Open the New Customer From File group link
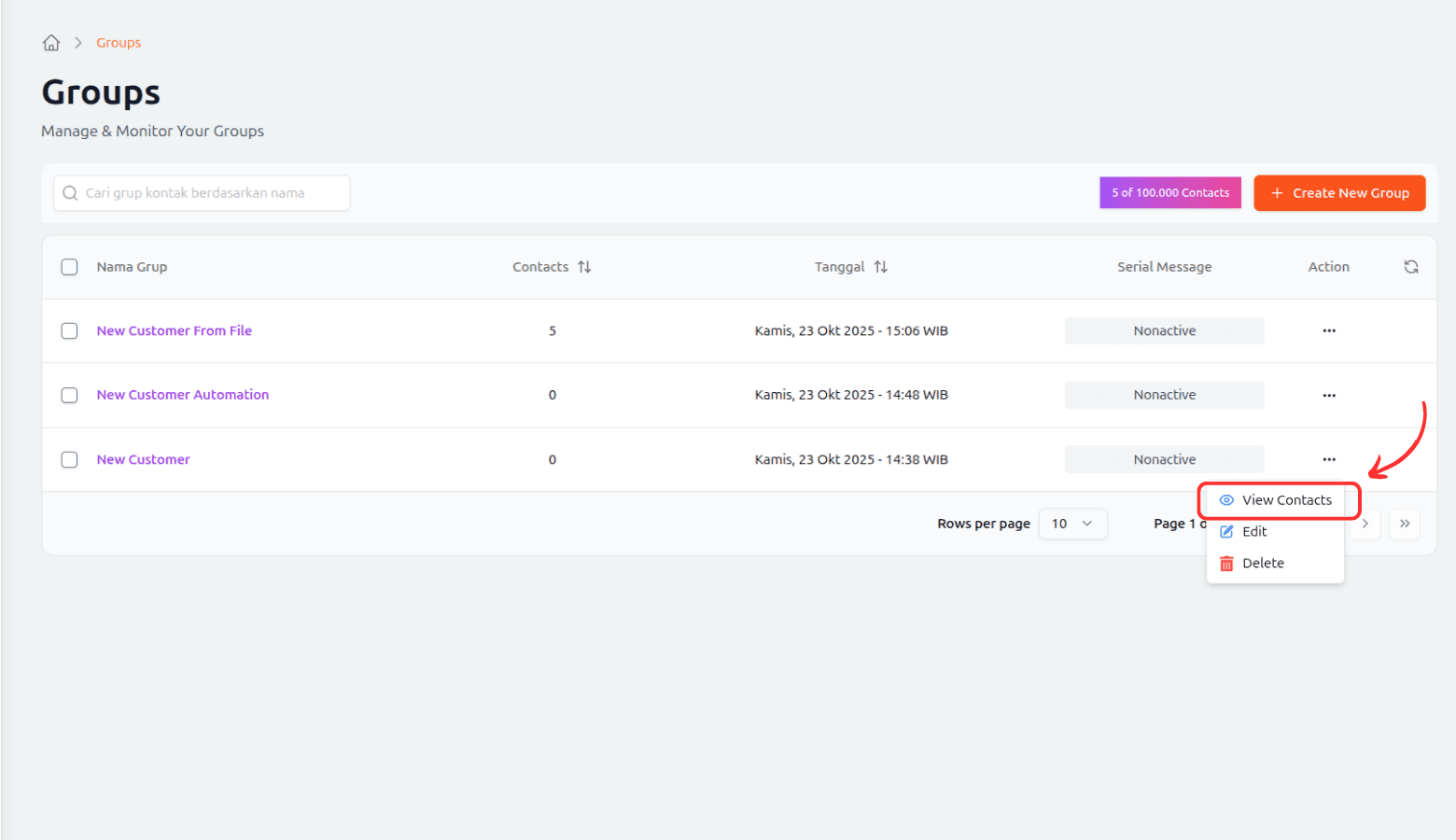 point(175,331)
